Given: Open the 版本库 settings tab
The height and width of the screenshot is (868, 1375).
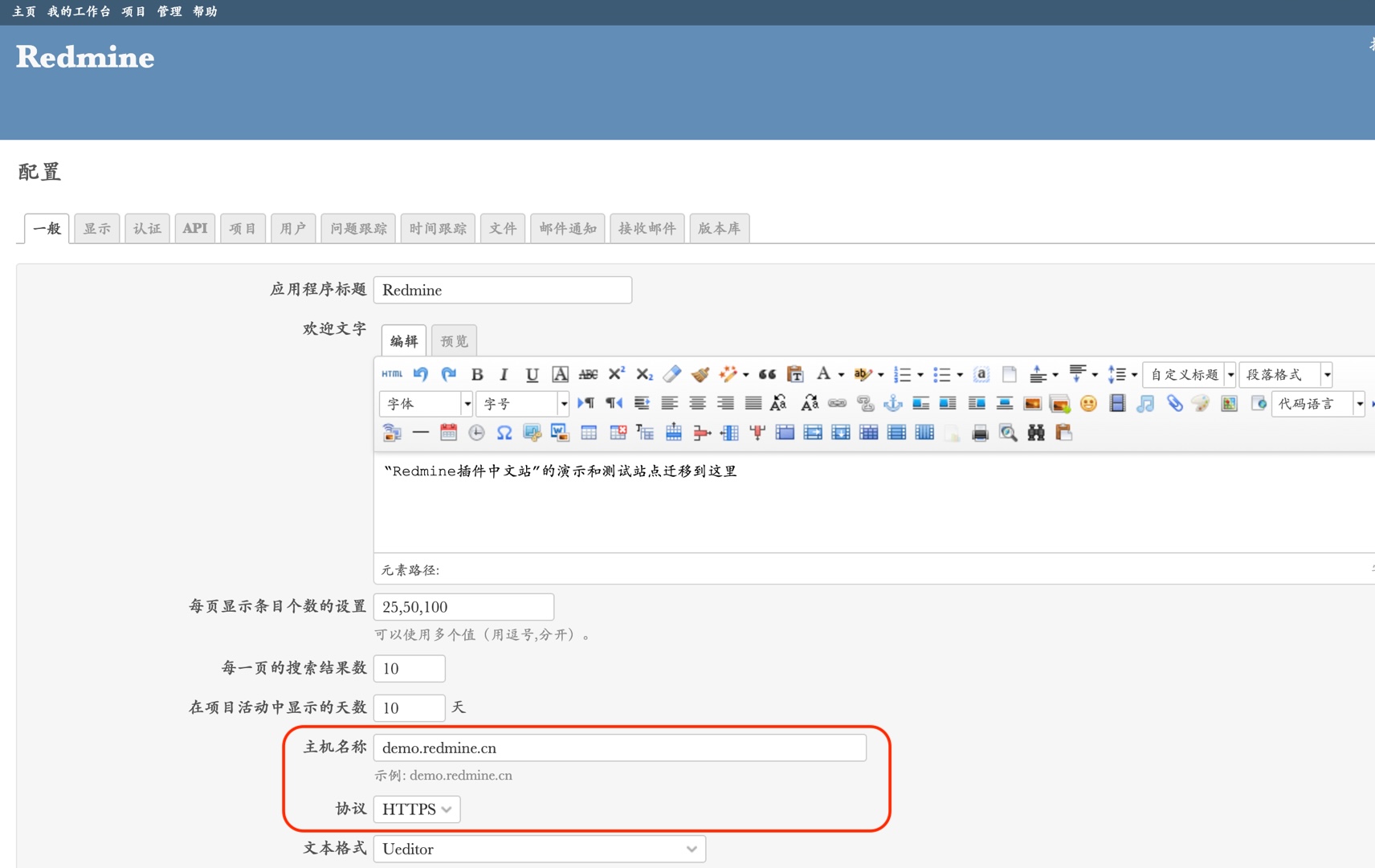Looking at the screenshot, I should click(x=720, y=228).
